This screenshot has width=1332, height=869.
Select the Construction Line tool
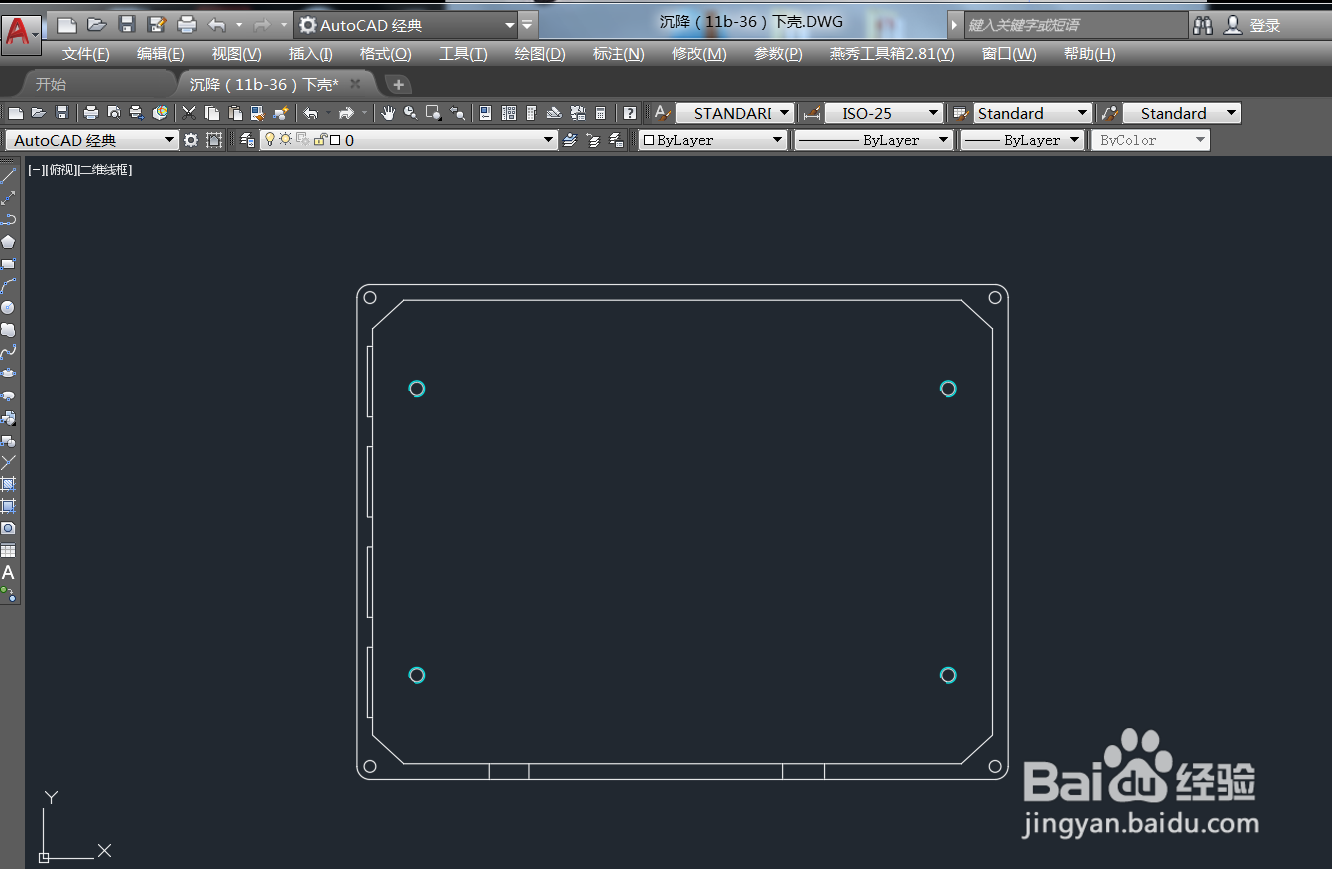pyautogui.click(x=8, y=198)
